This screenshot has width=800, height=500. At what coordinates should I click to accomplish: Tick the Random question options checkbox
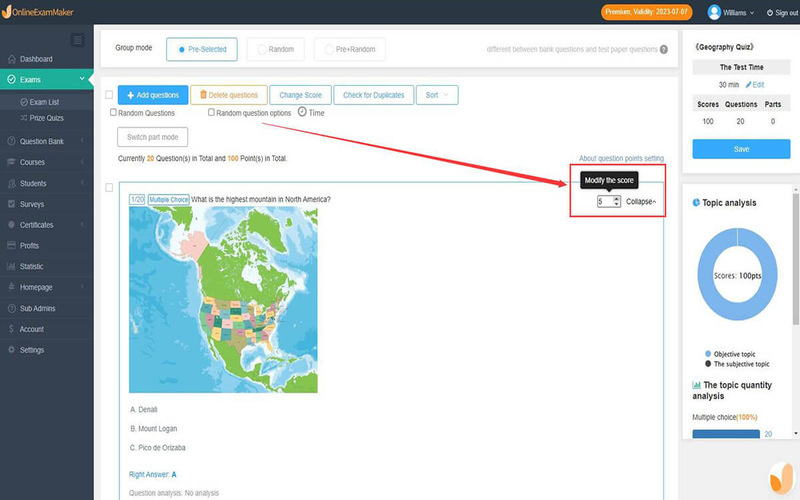[211, 113]
